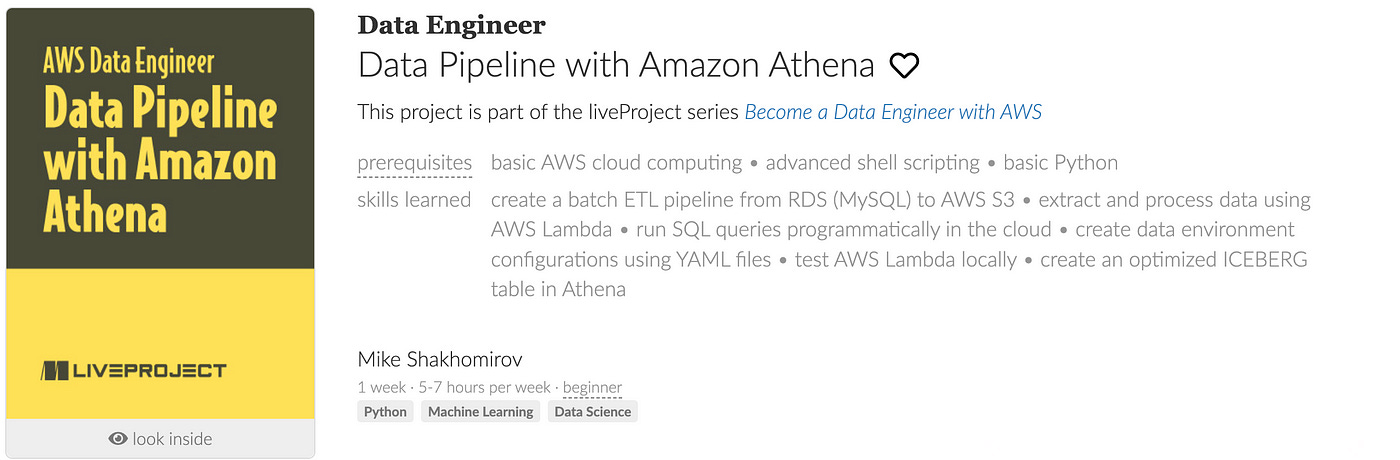Click the book cover thumbnail
The height and width of the screenshot is (460, 1400).
(160, 214)
